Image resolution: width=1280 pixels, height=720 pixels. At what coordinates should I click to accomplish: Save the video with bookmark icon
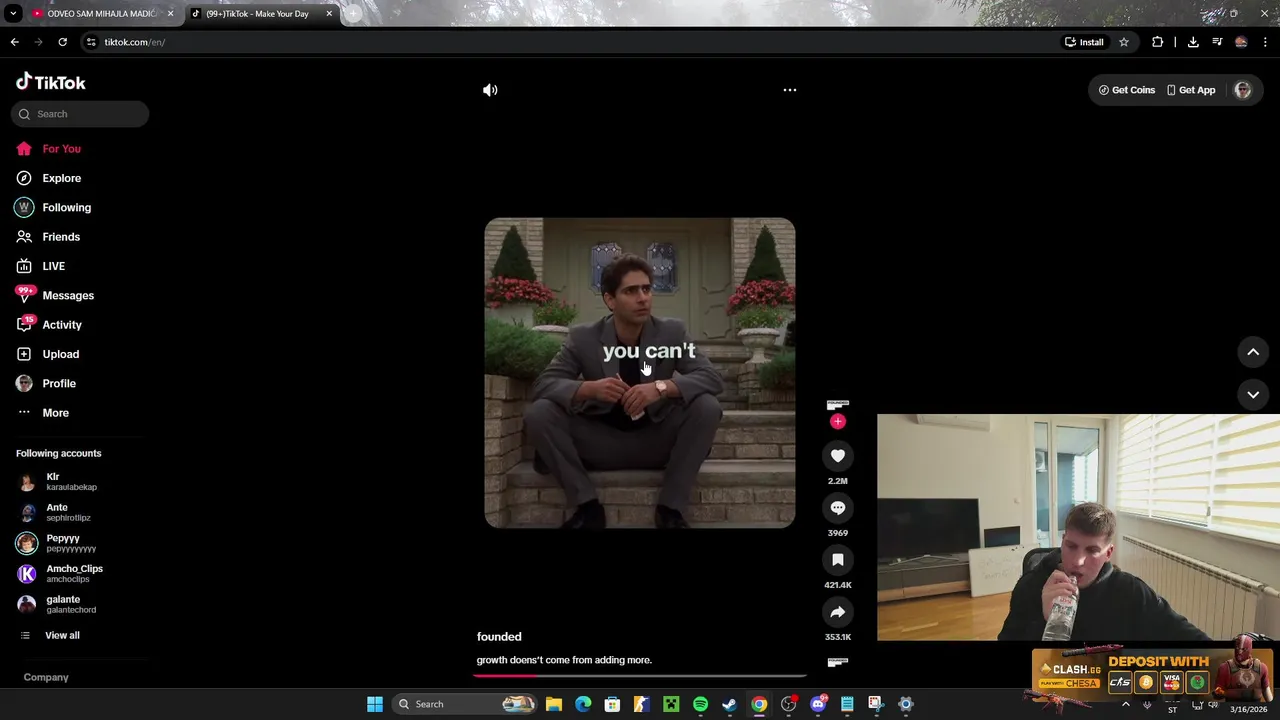tap(838, 560)
